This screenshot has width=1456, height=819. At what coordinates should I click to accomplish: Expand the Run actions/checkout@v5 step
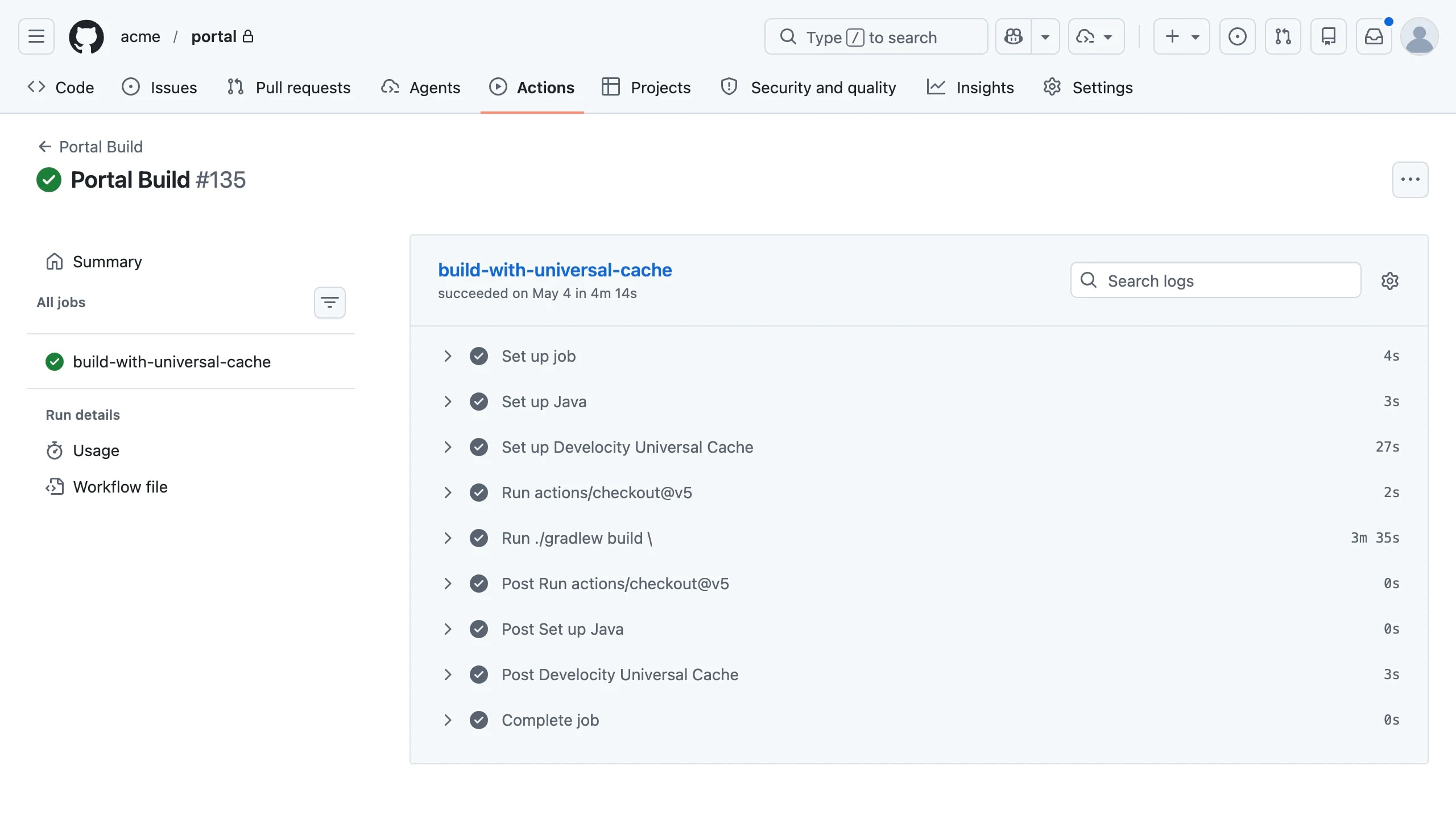919,493
